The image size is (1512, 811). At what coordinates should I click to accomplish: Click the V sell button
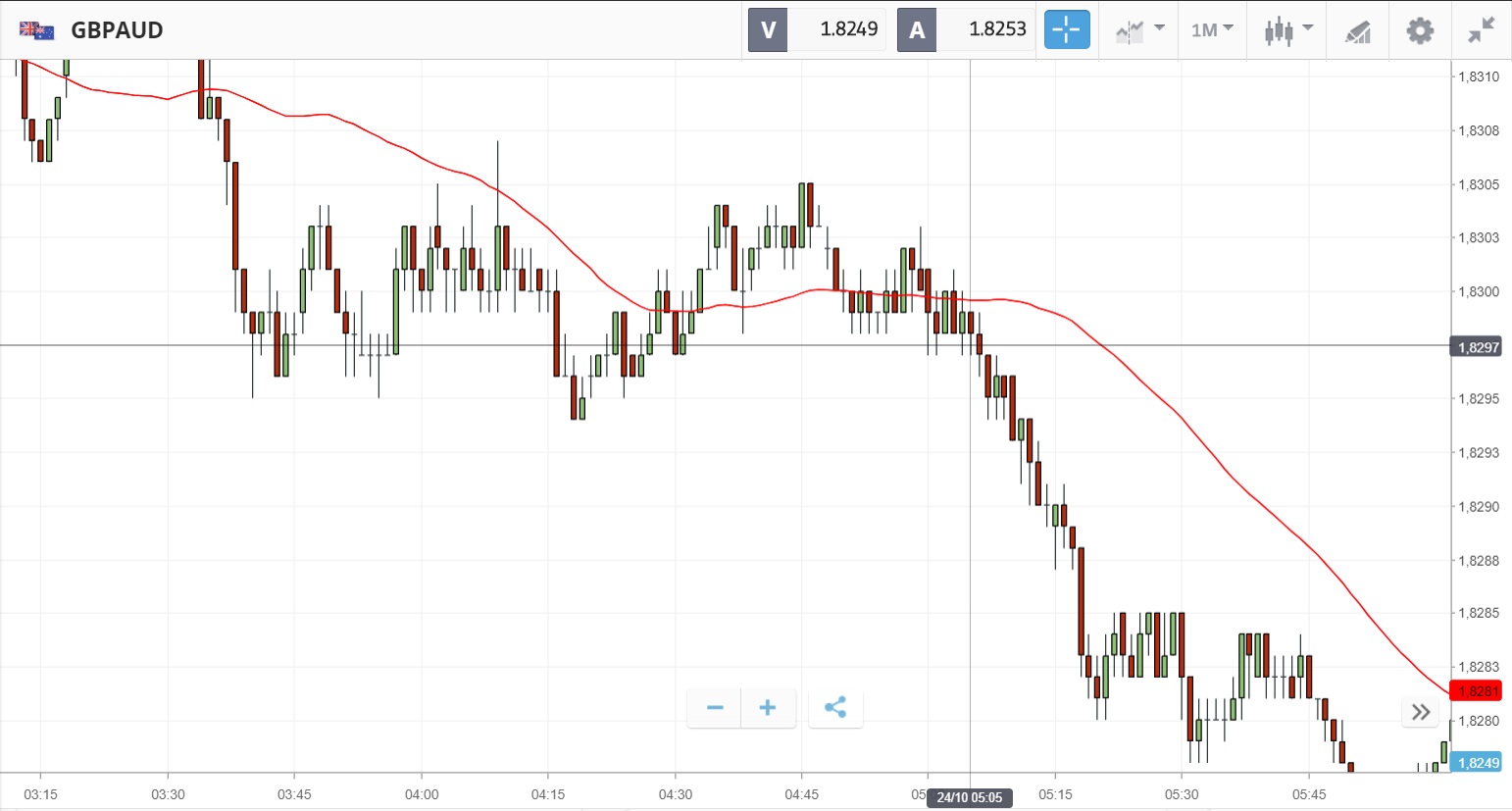[768, 30]
